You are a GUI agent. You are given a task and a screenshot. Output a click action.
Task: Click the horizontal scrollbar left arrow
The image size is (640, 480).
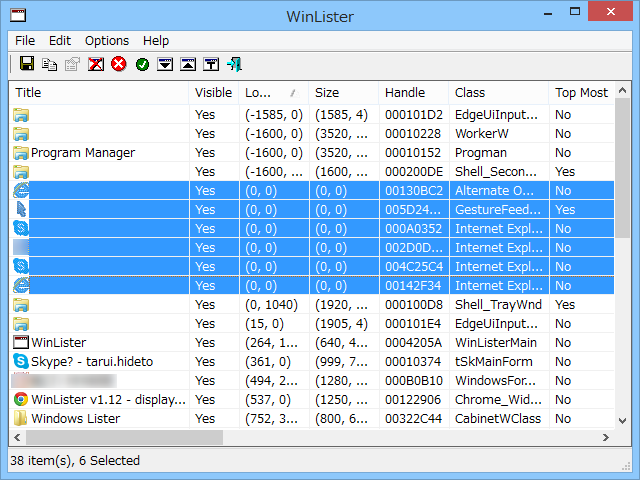point(17,438)
